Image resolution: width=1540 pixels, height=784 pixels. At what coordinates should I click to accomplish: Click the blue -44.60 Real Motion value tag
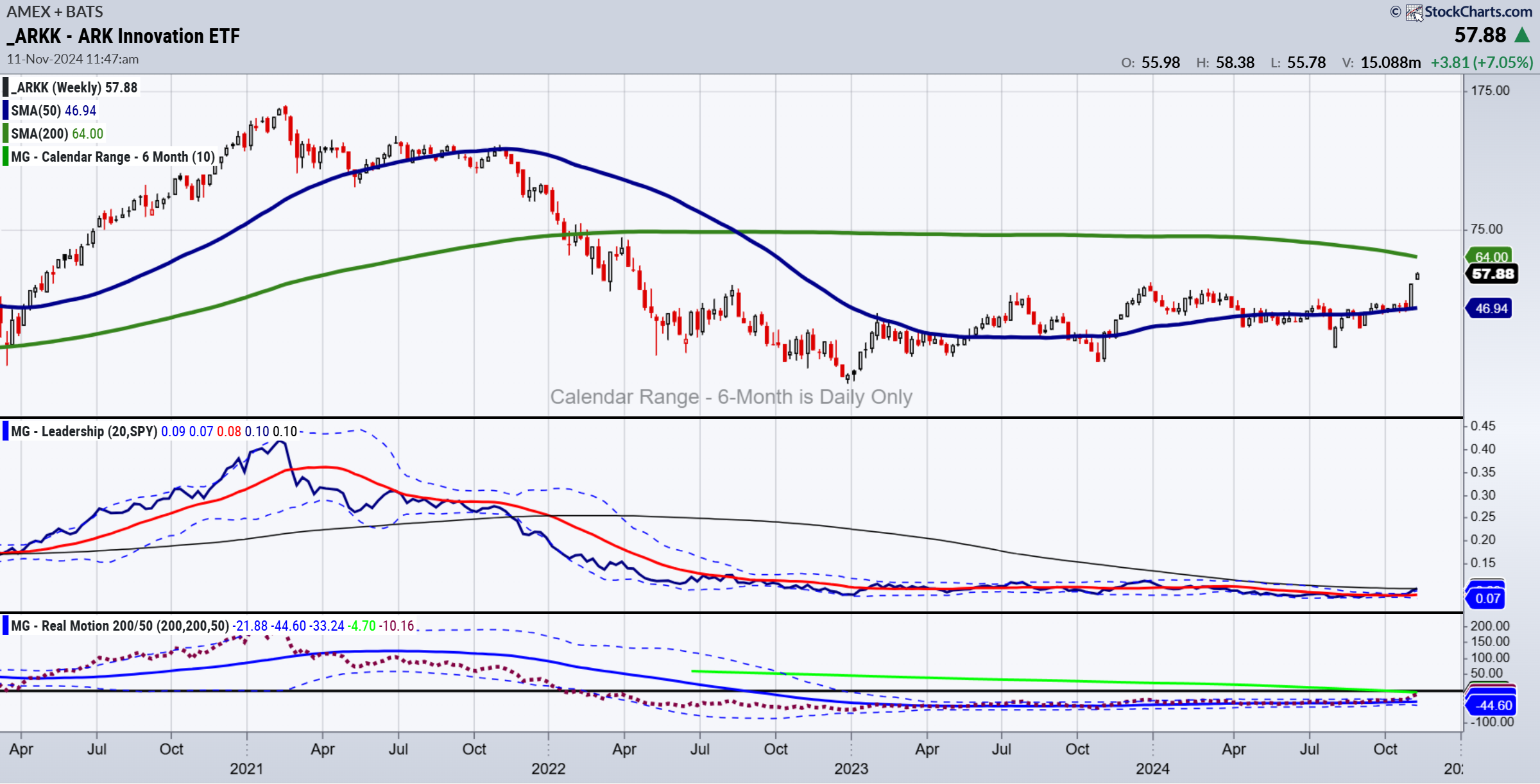[x=1493, y=705]
